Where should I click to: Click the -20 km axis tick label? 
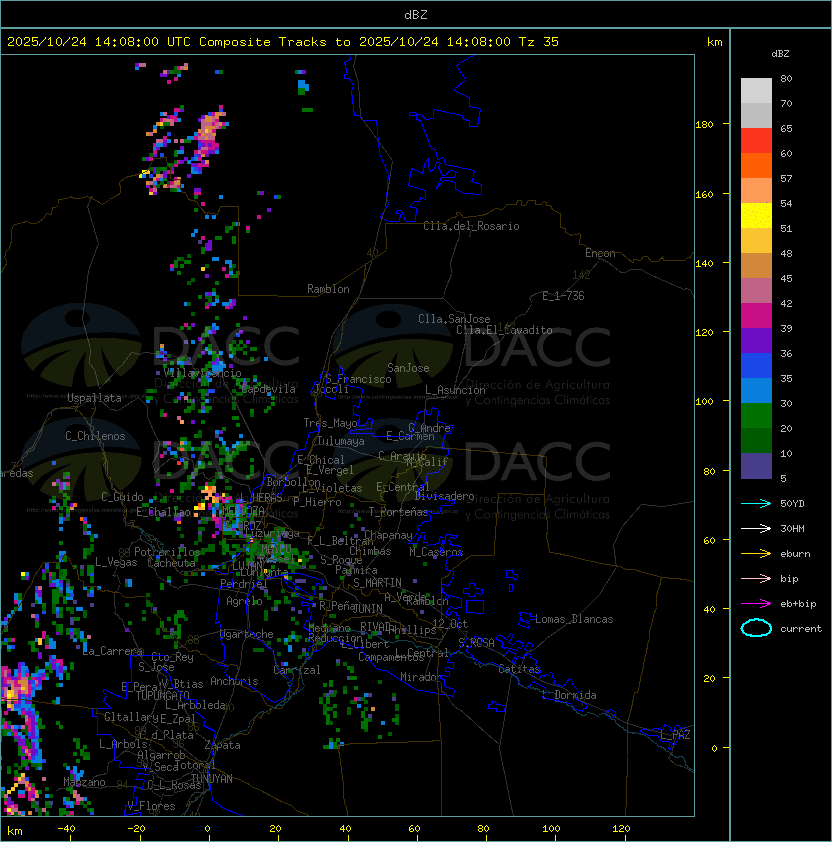136,829
